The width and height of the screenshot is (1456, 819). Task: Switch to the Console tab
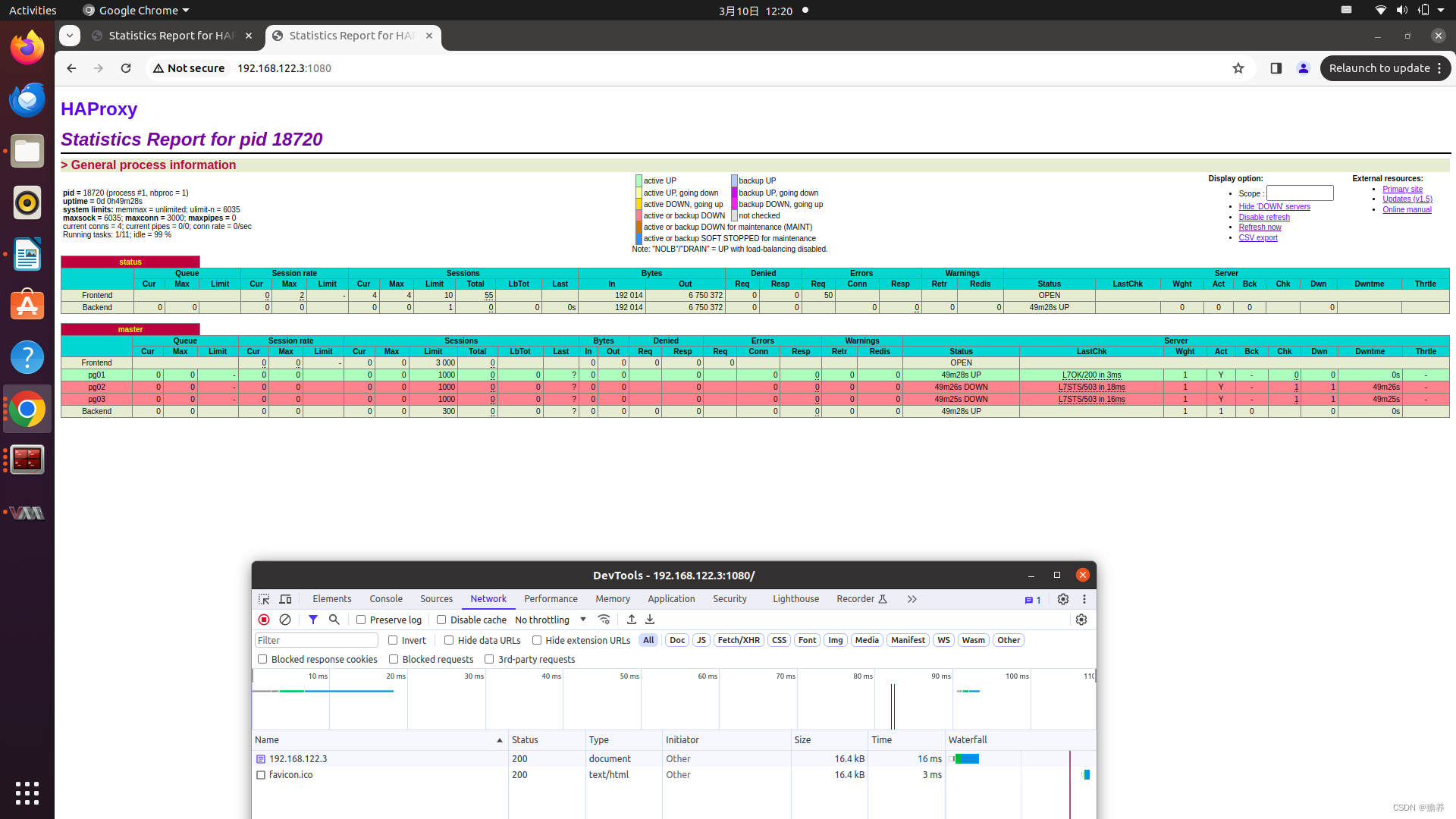[386, 599]
